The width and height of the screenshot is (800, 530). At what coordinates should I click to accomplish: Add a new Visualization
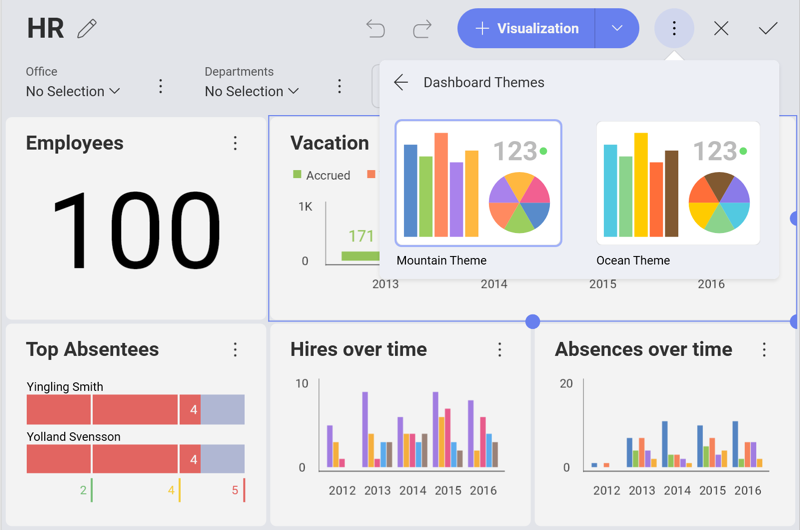526,29
